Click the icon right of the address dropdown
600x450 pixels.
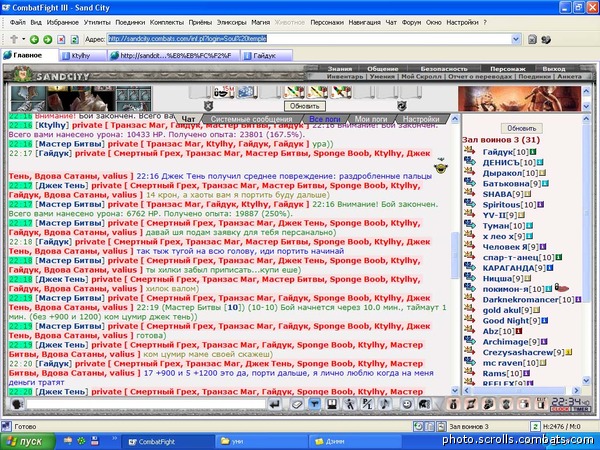(x=532, y=39)
